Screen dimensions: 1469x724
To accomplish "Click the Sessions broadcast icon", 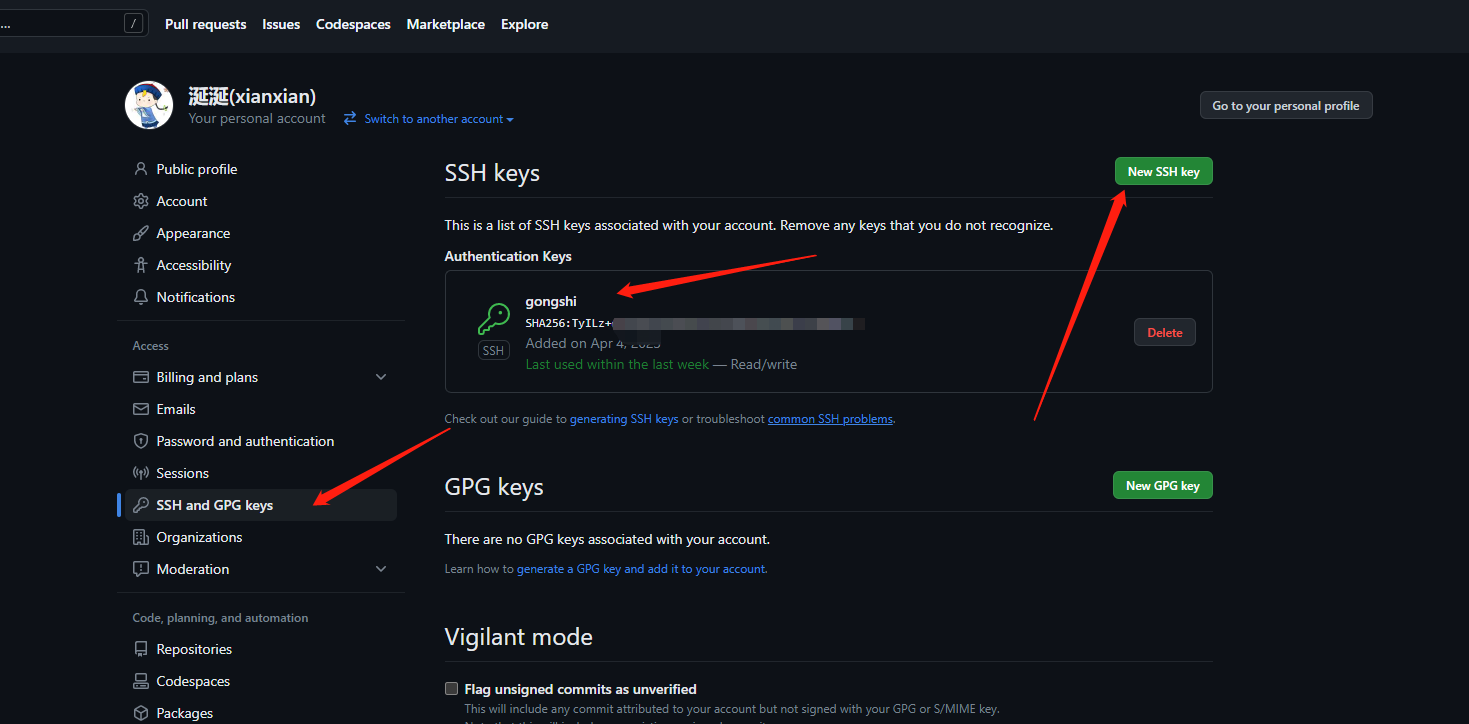I will (x=141, y=473).
